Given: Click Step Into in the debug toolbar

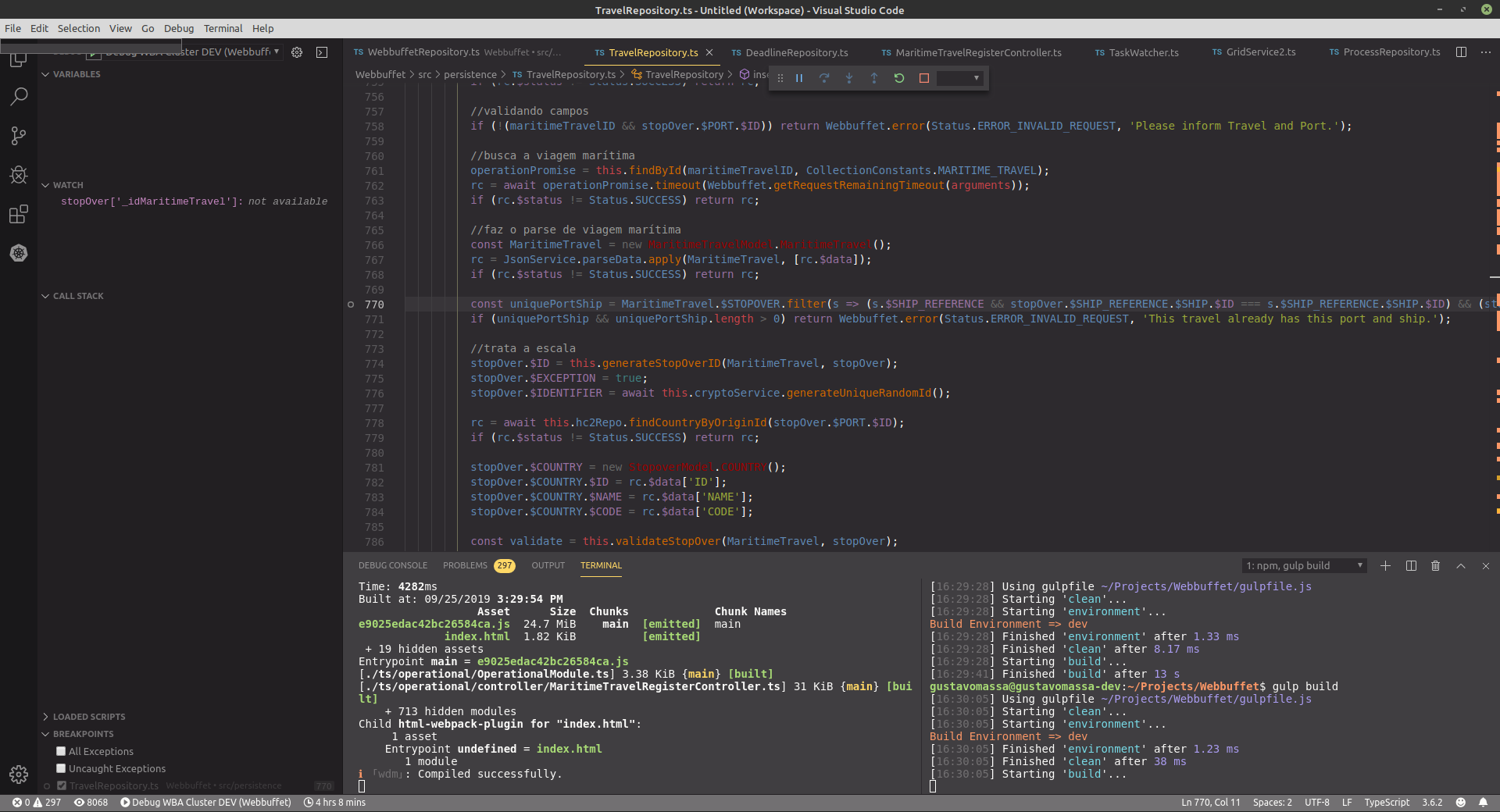Looking at the screenshot, I should (x=849, y=78).
